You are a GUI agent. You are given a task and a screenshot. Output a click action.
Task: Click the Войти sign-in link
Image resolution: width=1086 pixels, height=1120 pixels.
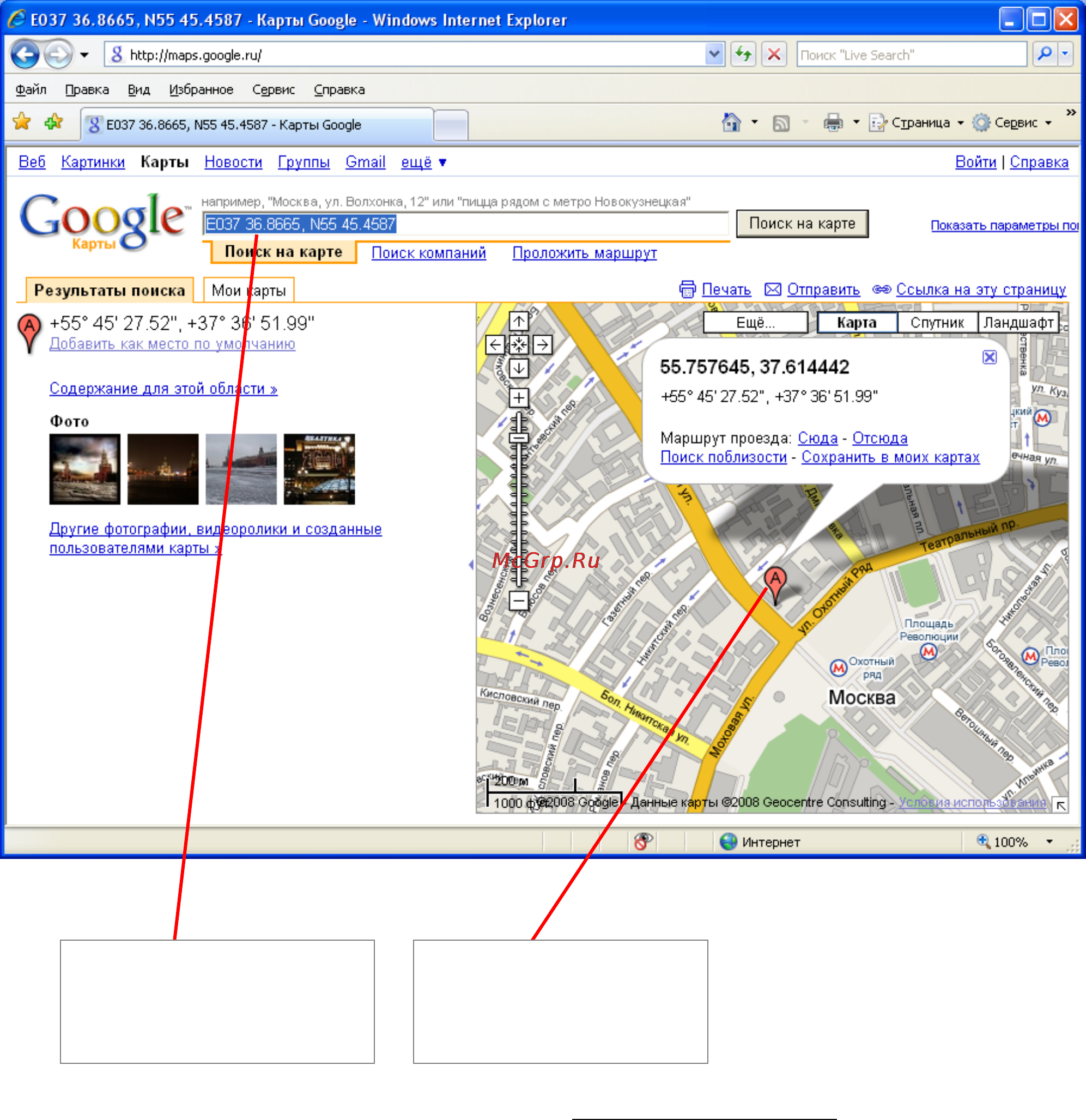click(976, 162)
